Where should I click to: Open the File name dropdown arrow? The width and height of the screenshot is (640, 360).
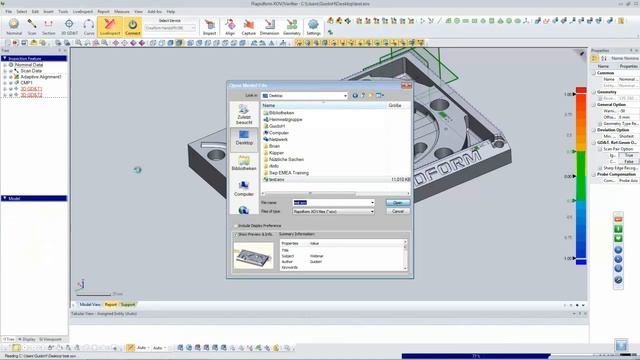372,202
